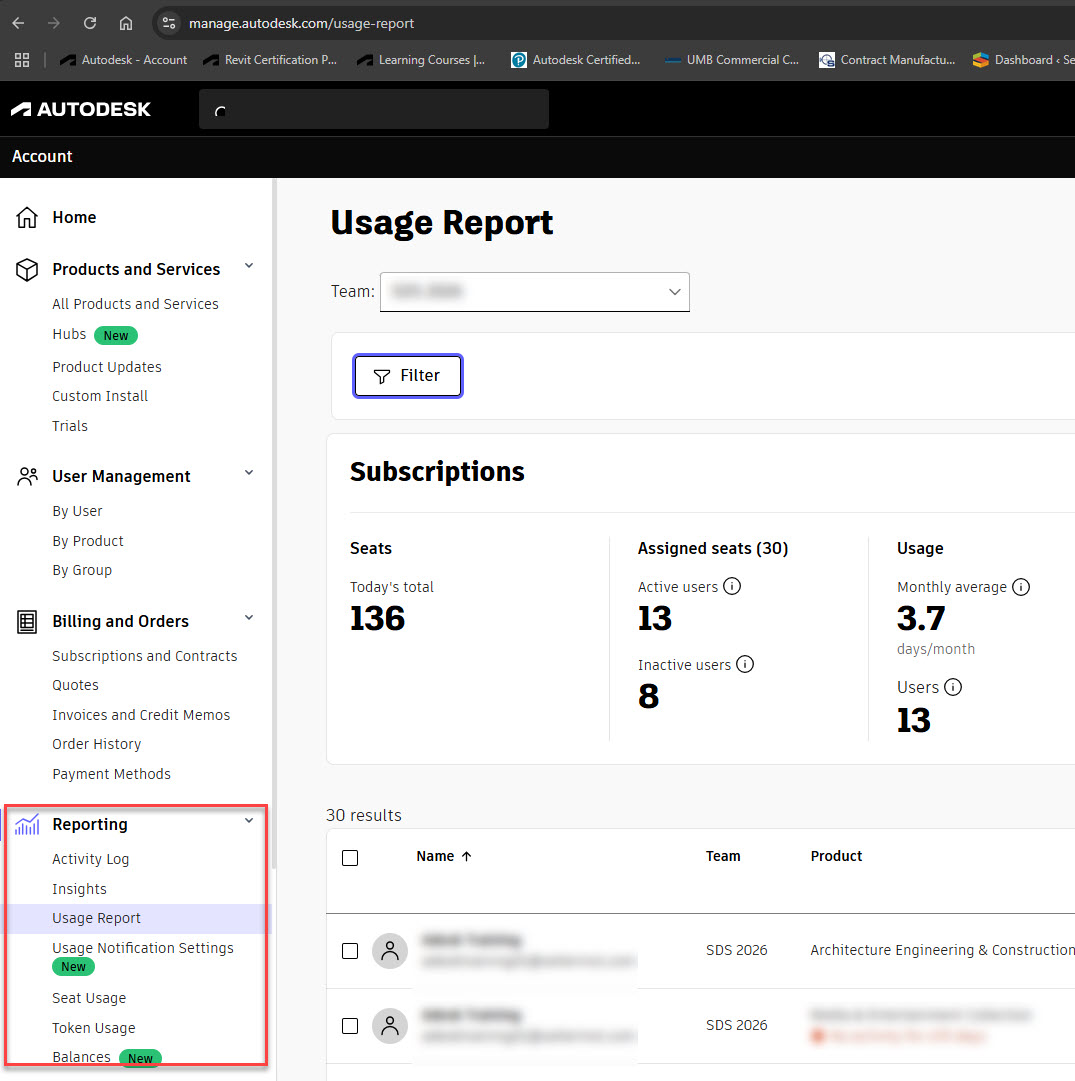Viewport: 1075px width, 1081px height.
Task: Sort results by the Name column header
Action: point(435,856)
